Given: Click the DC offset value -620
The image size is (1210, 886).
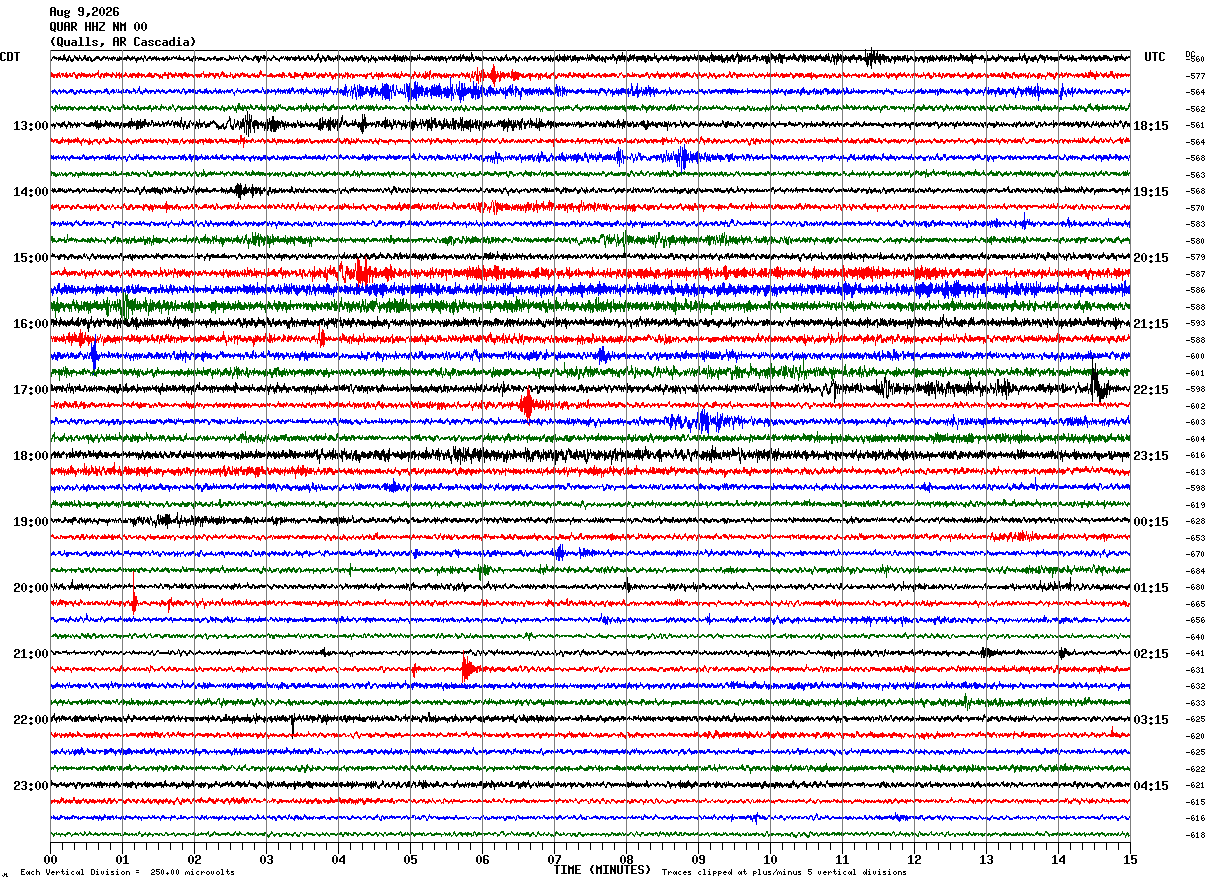Looking at the screenshot, I should pos(1195,736).
